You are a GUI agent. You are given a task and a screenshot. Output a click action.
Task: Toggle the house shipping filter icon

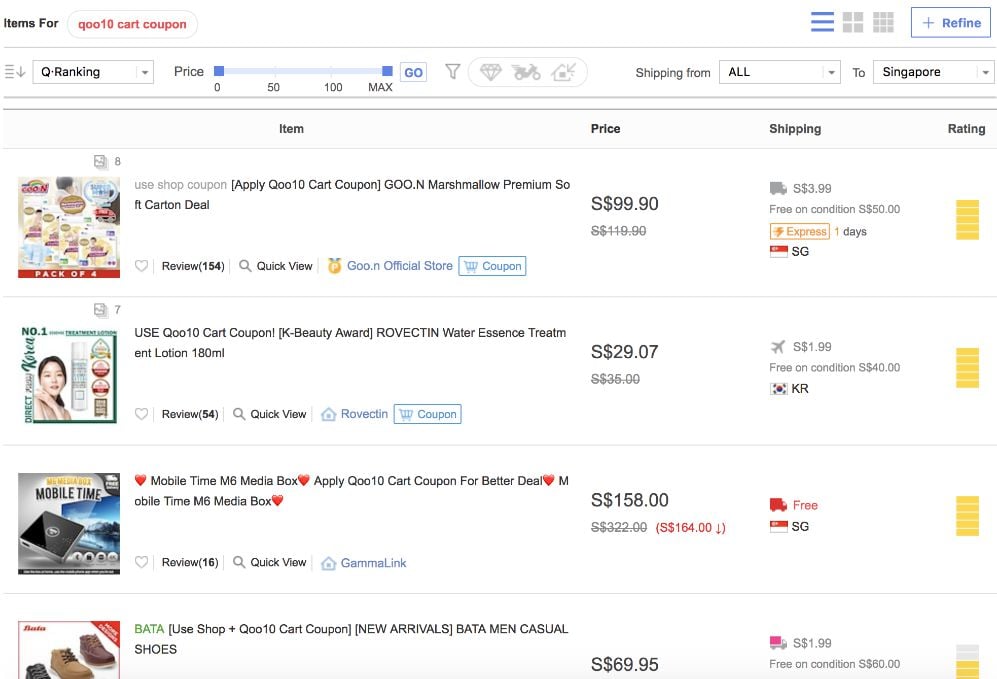[x=563, y=72]
